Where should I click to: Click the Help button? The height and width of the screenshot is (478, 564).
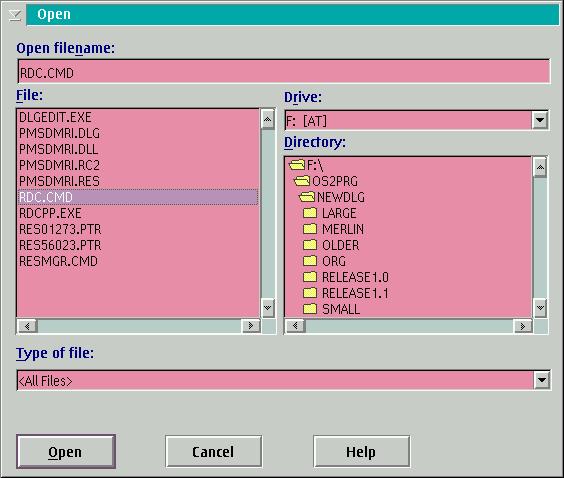[361, 452]
